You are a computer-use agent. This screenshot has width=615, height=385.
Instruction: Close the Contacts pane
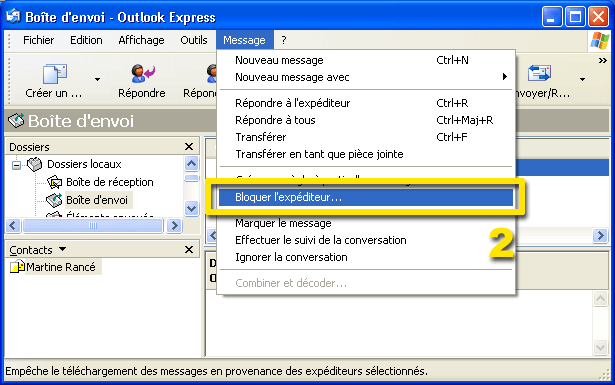pos(189,250)
